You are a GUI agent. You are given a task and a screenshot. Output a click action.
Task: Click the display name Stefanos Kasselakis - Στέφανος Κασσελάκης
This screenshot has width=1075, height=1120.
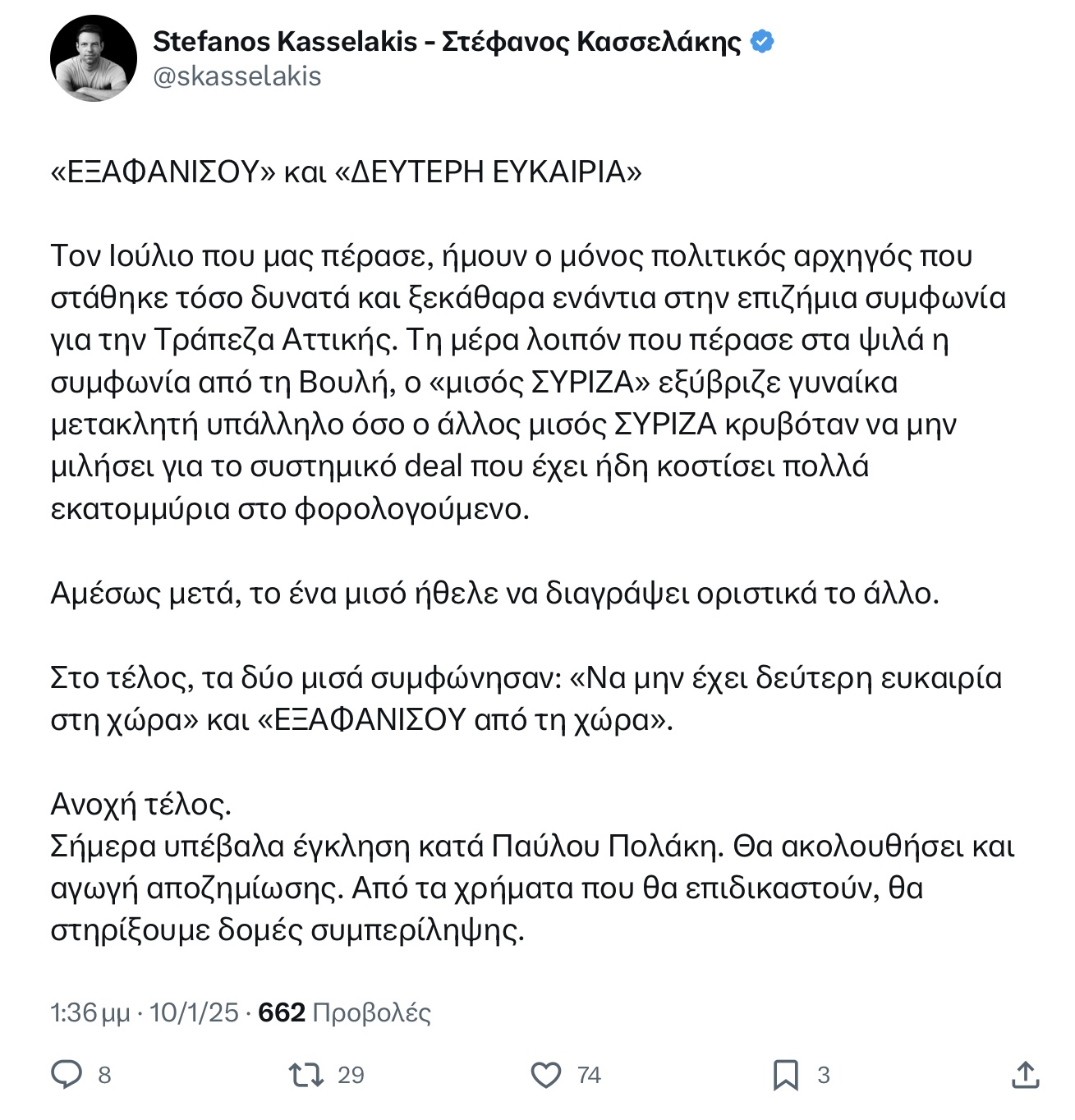[447, 41]
